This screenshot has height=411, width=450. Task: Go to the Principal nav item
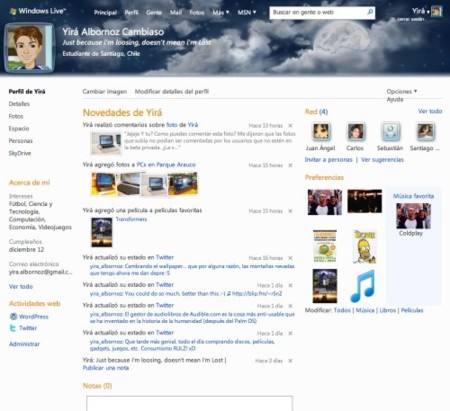(x=105, y=13)
